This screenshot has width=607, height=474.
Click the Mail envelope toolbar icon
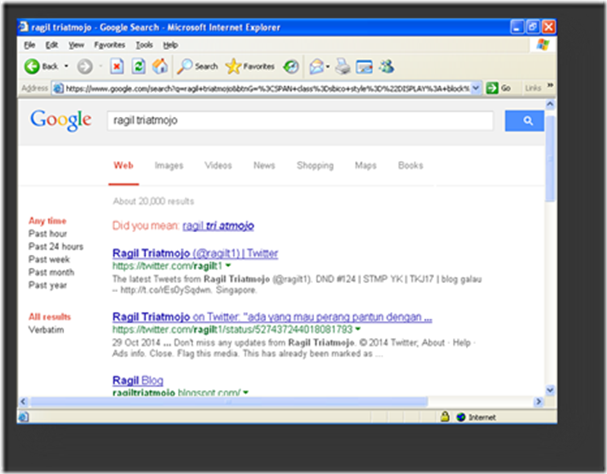tap(316, 67)
